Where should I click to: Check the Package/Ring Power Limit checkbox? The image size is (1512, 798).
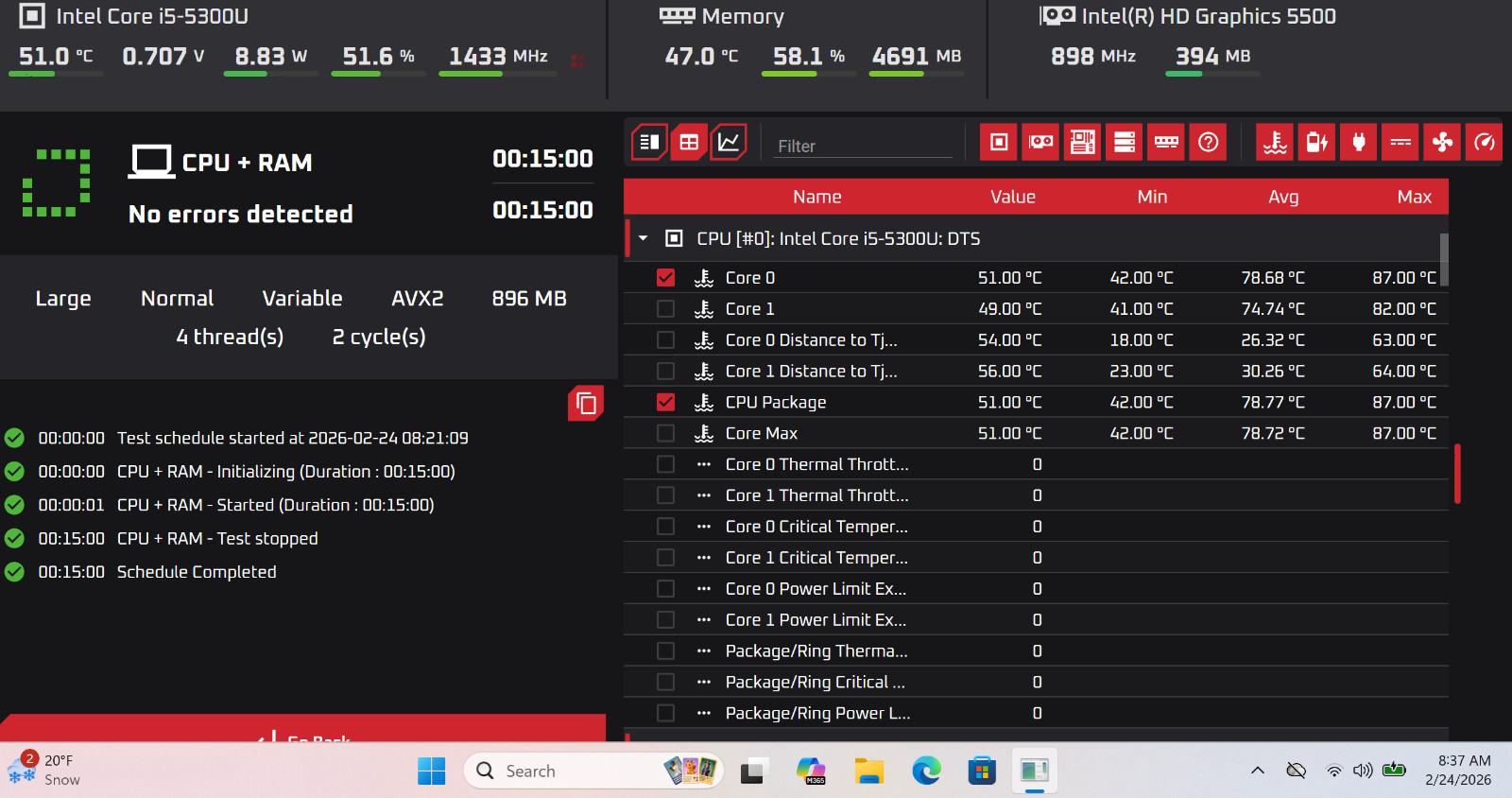[x=666, y=714]
